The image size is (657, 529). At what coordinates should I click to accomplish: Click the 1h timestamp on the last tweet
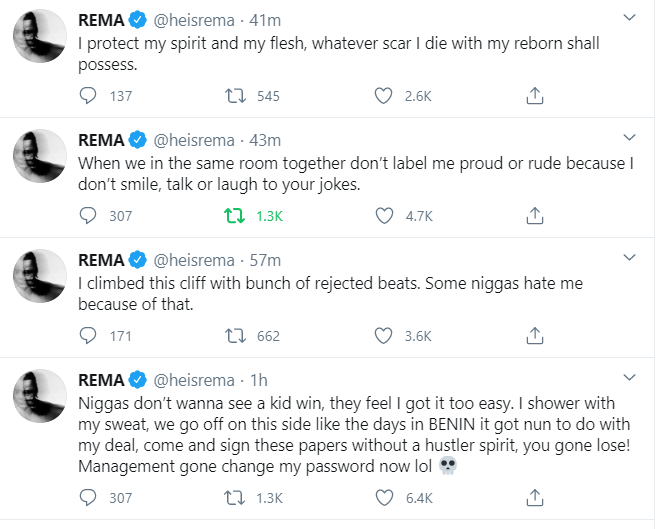(x=259, y=379)
